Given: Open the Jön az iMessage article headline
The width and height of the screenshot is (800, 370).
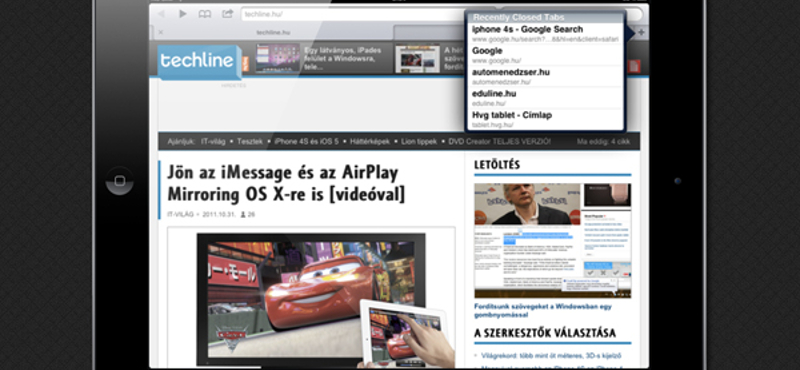Looking at the screenshot, I should point(286,184).
